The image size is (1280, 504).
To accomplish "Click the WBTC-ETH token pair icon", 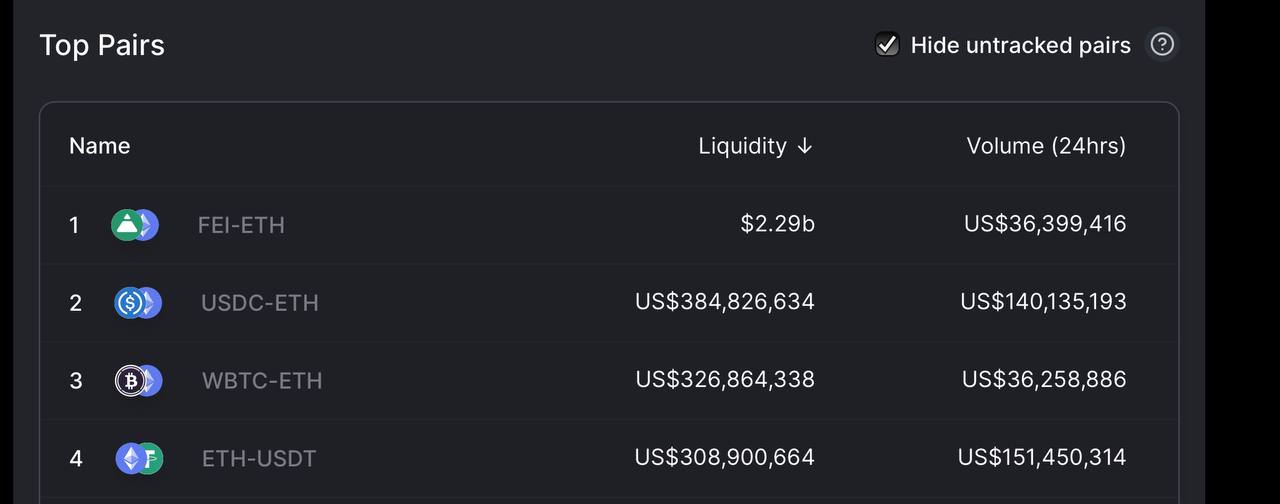I will tap(138, 380).
